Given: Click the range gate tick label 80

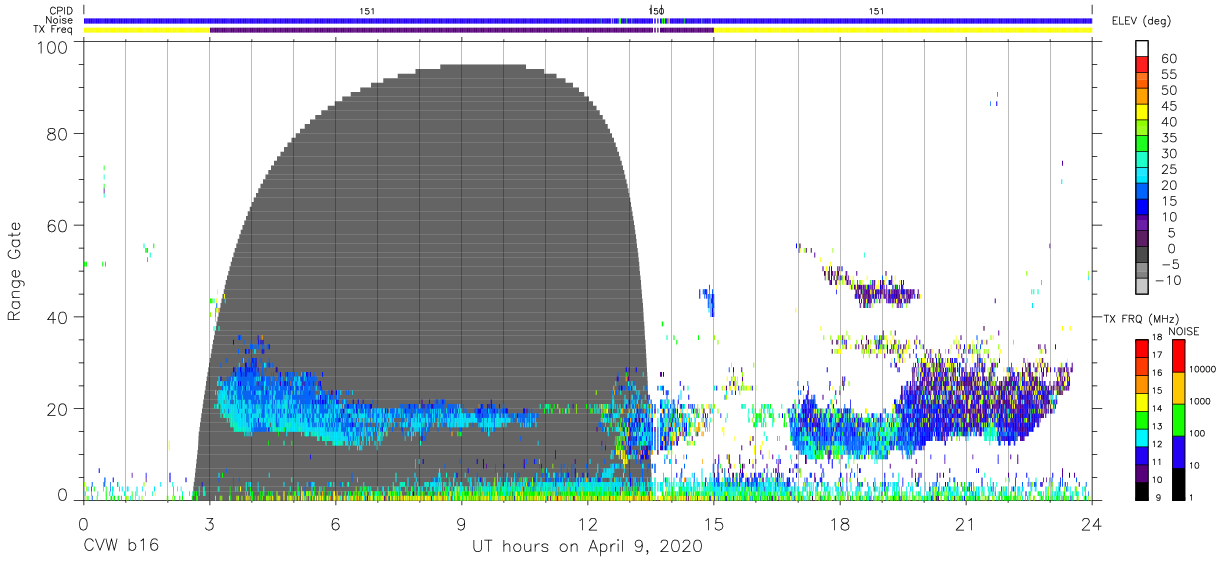Looking at the screenshot, I should [x=56, y=134].
